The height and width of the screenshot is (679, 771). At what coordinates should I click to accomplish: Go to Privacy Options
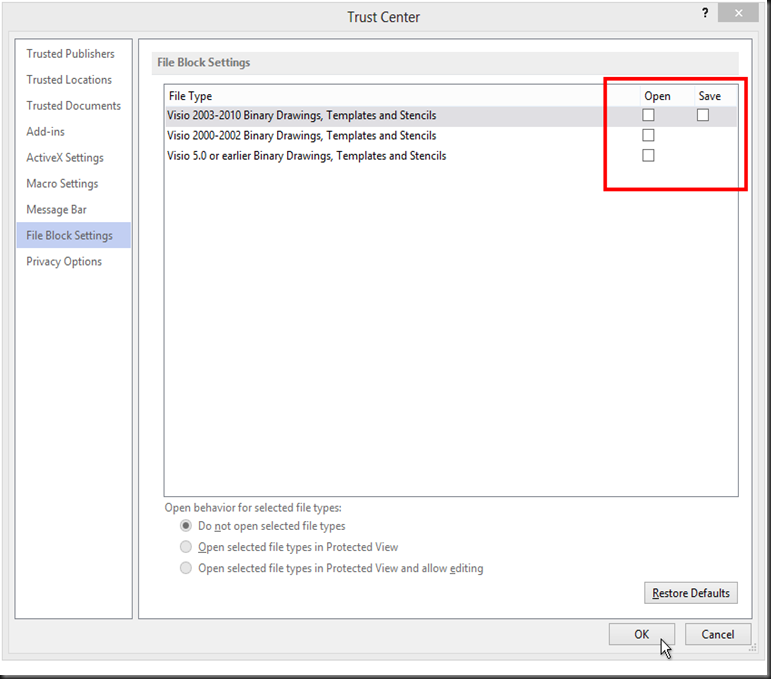[64, 262]
